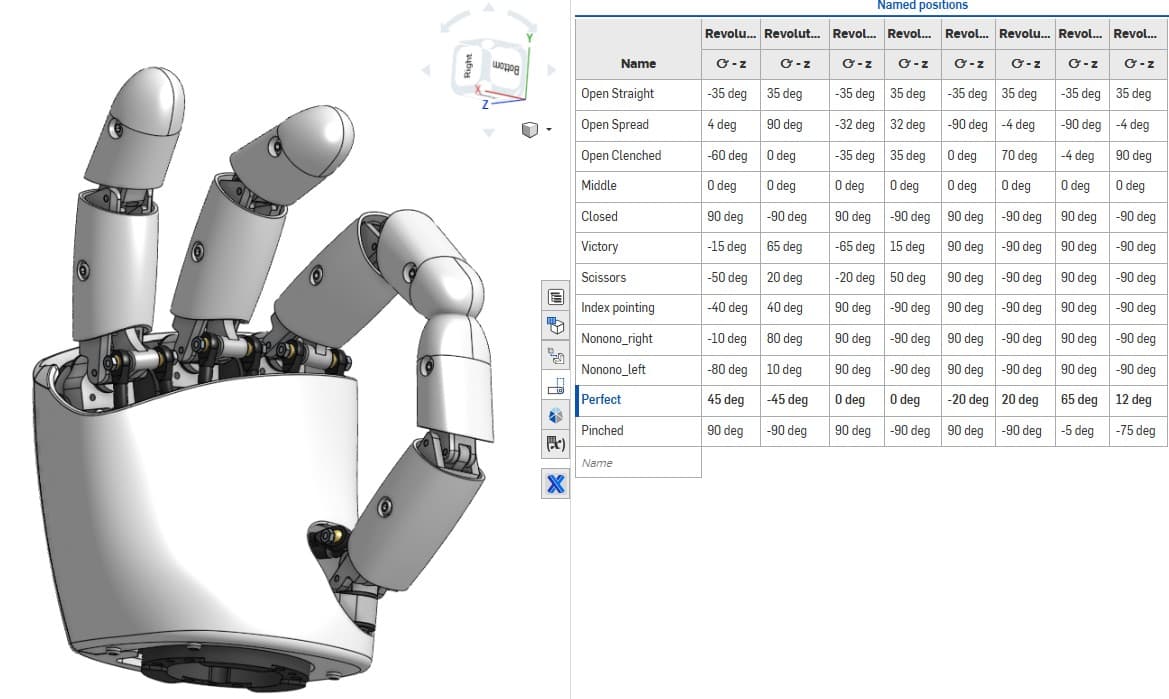Open the appearances sphere icon panel
The height and width of the screenshot is (699, 1169).
tap(555, 415)
